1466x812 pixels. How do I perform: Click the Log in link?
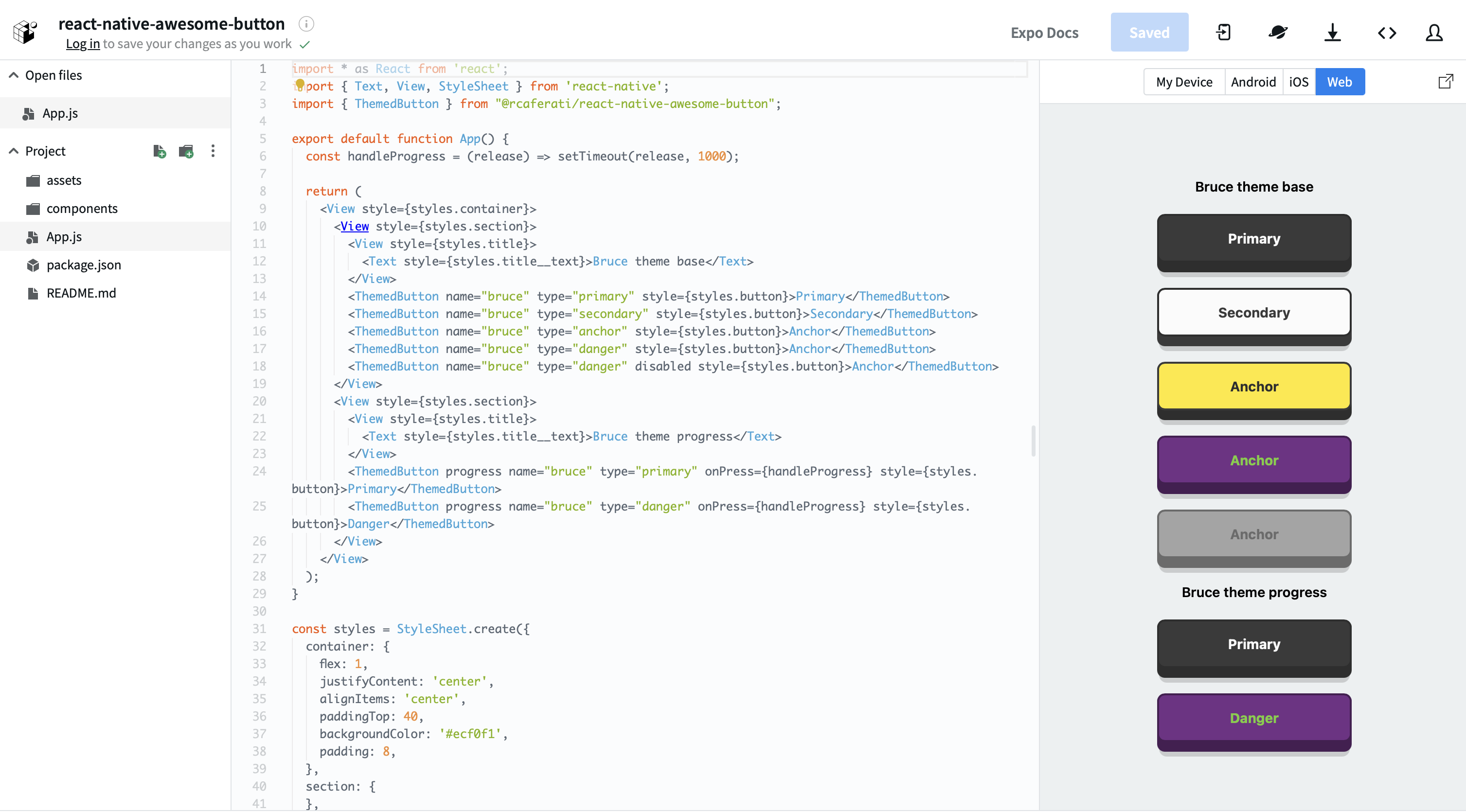coord(83,44)
